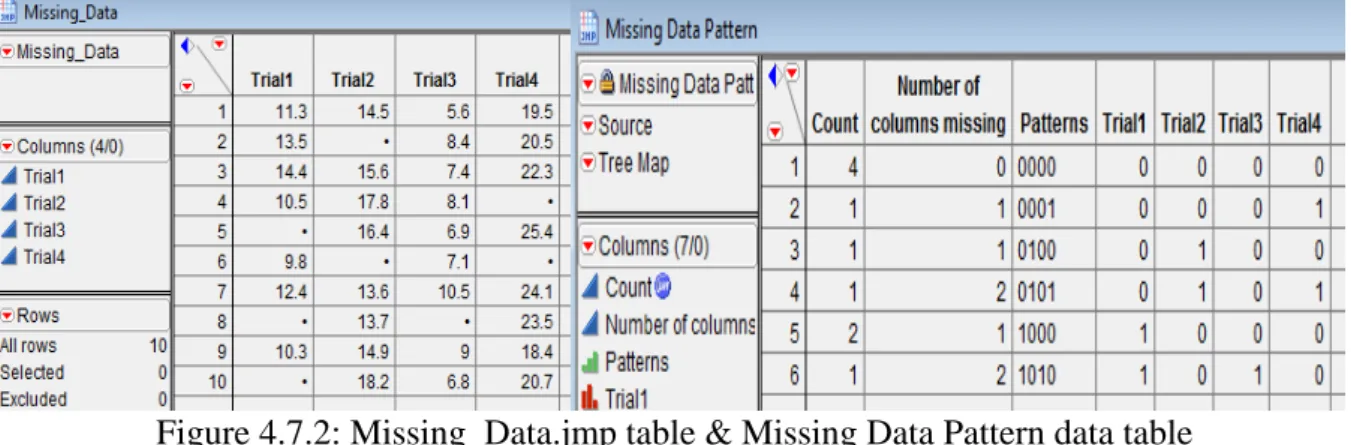Open columns red triangle in Pattern grid corner
This screenshot has width=1351, height=445.
point(791,71)
